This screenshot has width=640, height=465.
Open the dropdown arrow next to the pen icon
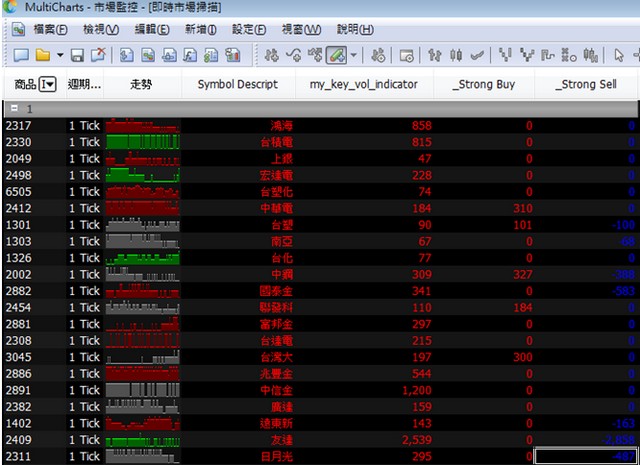click(353, 55)
